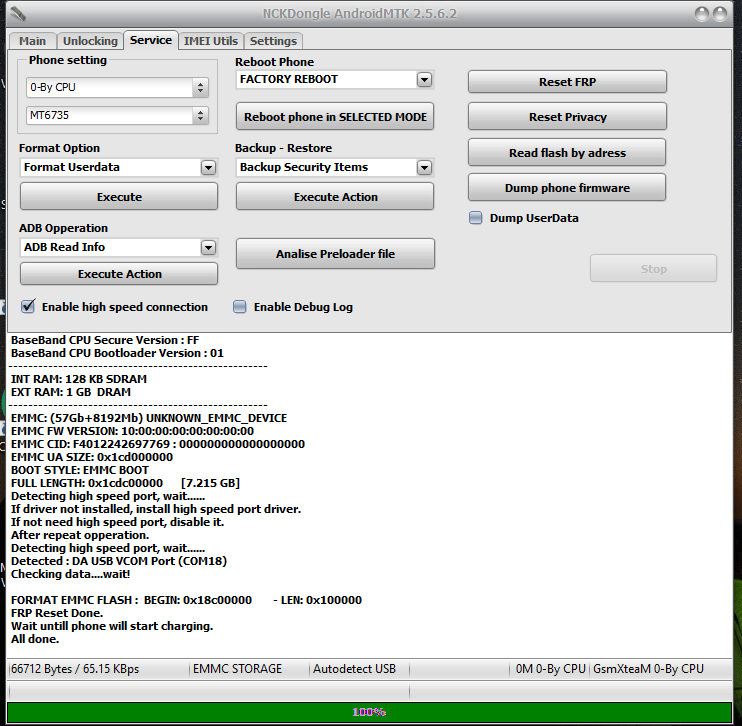Image resolution: width=742 pixels, height=726 pixels.
Task: Click '0M 0-By CPU' status entry
Action: pyautogui.click(x=551, y=669)
